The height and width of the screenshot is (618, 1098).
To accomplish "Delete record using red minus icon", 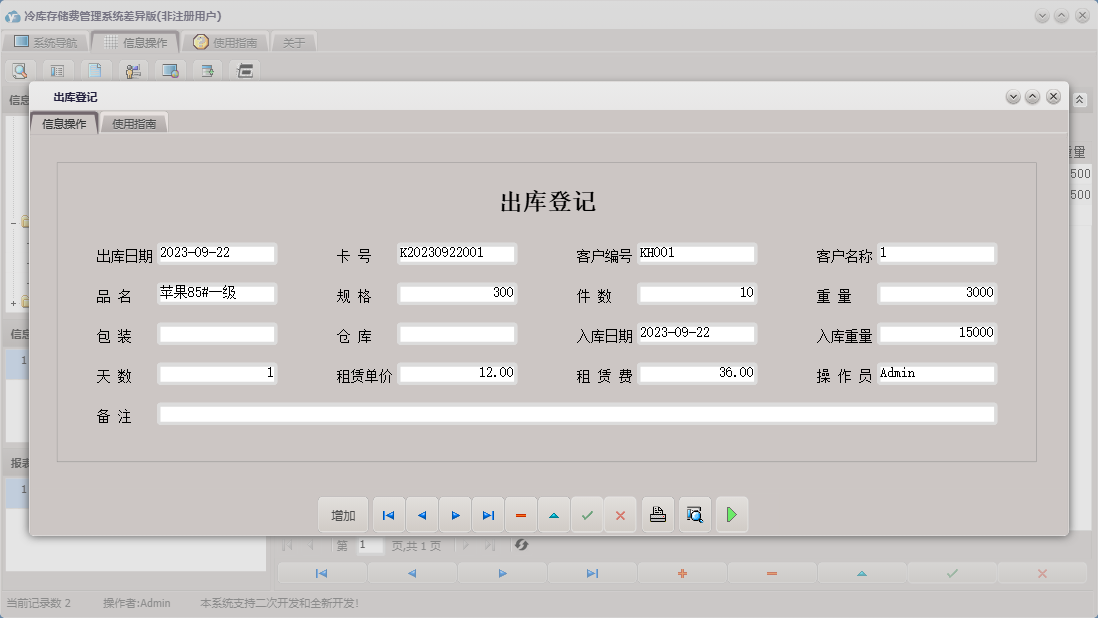I will coord(521,514).
